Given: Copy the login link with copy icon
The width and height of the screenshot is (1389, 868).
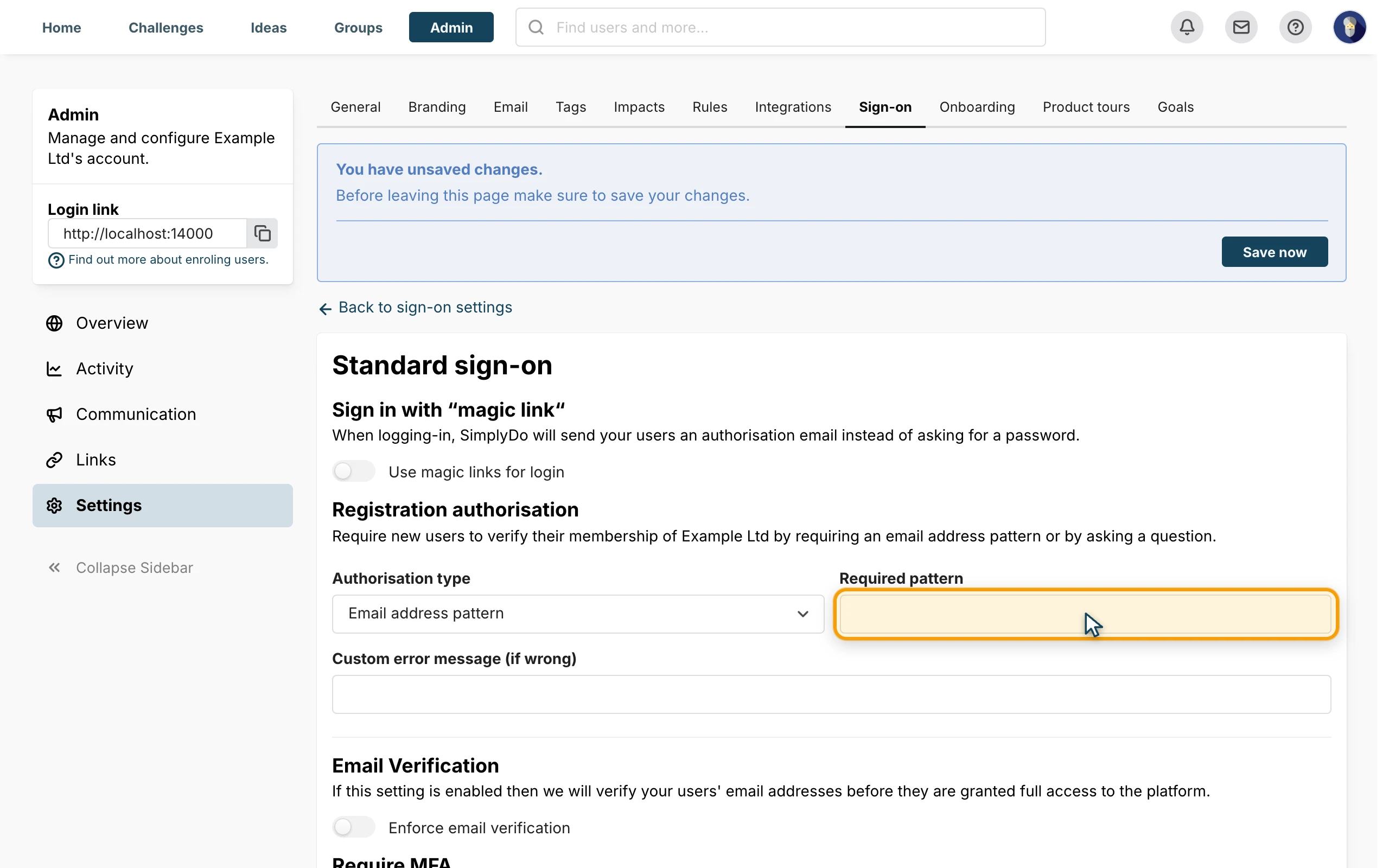Looking at the screenshot, I should (x=262, y=233).
